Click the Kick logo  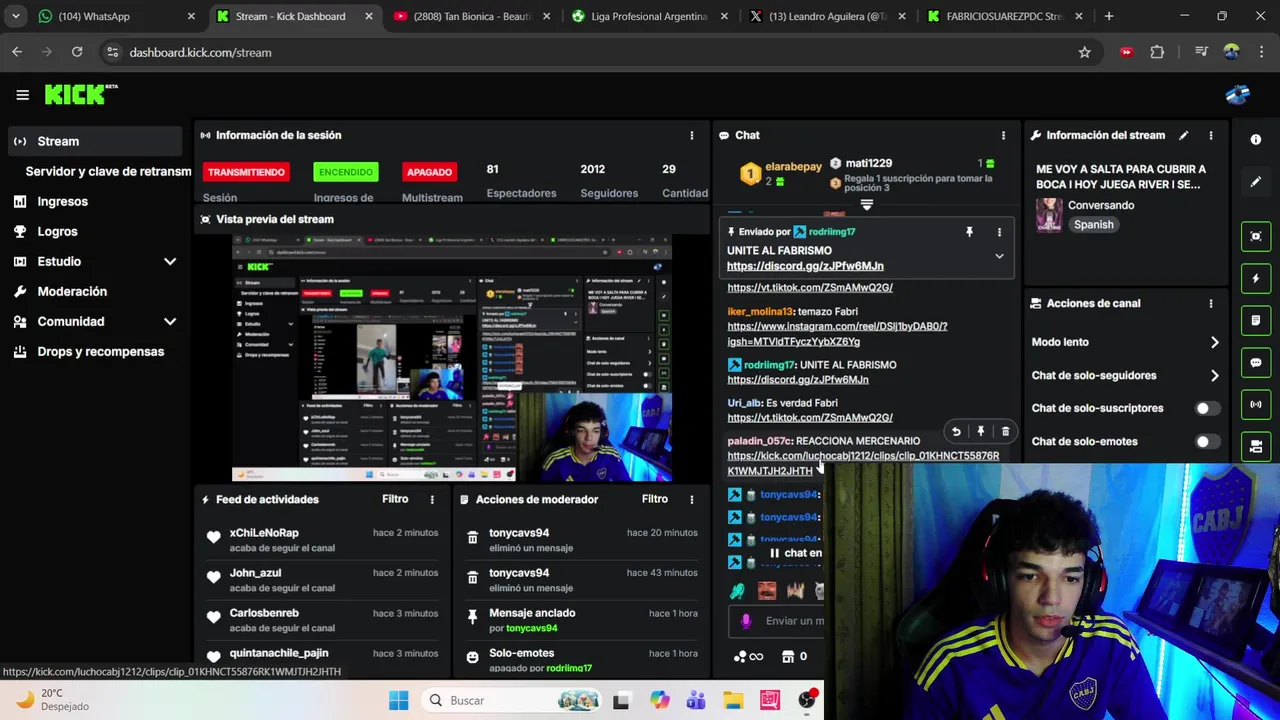(x=80, y=94)
